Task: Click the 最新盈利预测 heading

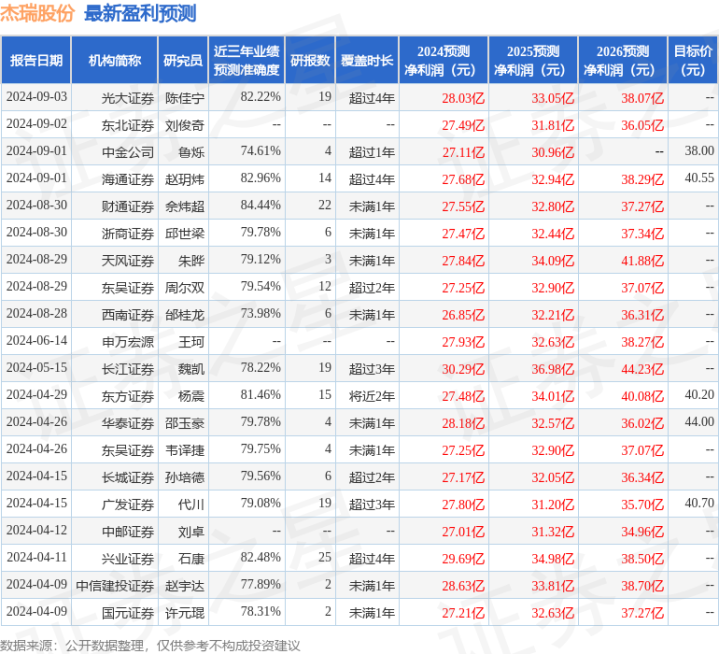Action: (140, 13)
